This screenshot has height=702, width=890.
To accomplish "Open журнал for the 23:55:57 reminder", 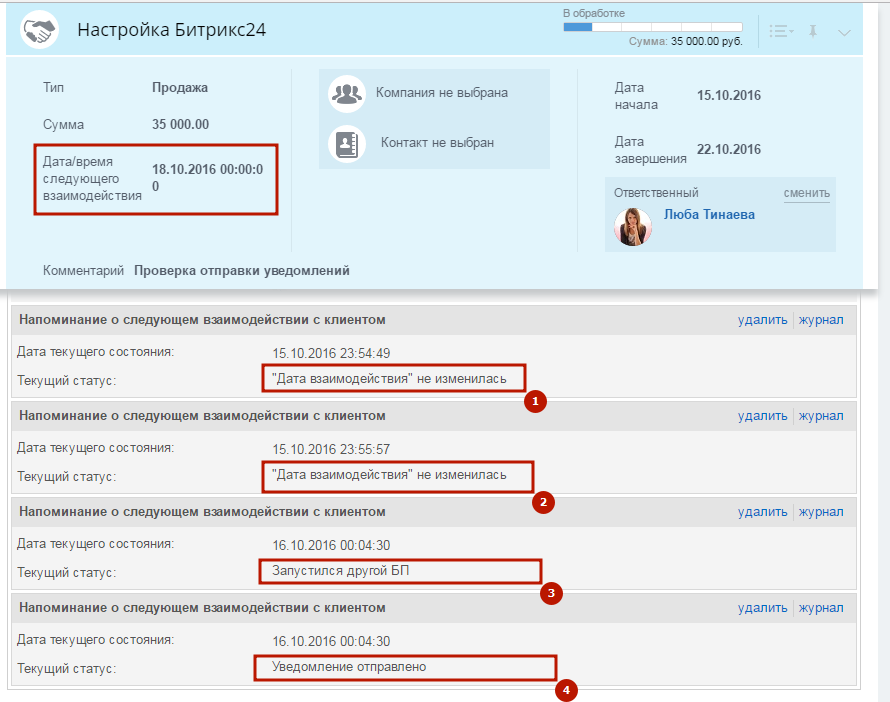I will coord(821,416).
